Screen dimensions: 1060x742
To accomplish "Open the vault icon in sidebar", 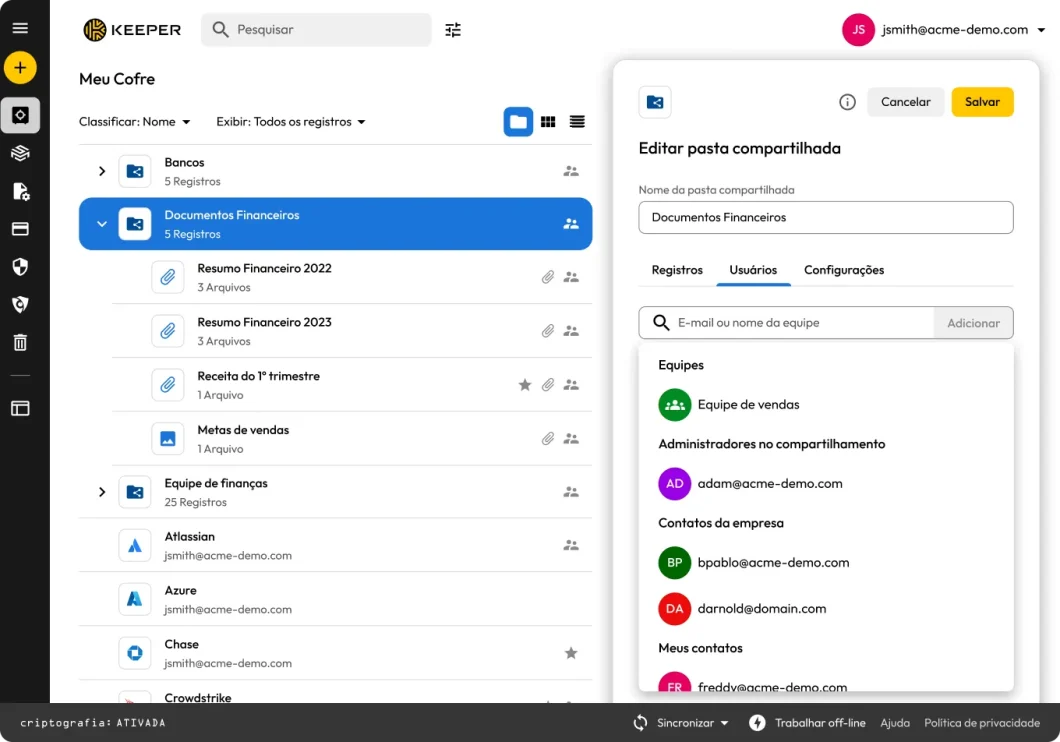I will (x=20, y=115).
